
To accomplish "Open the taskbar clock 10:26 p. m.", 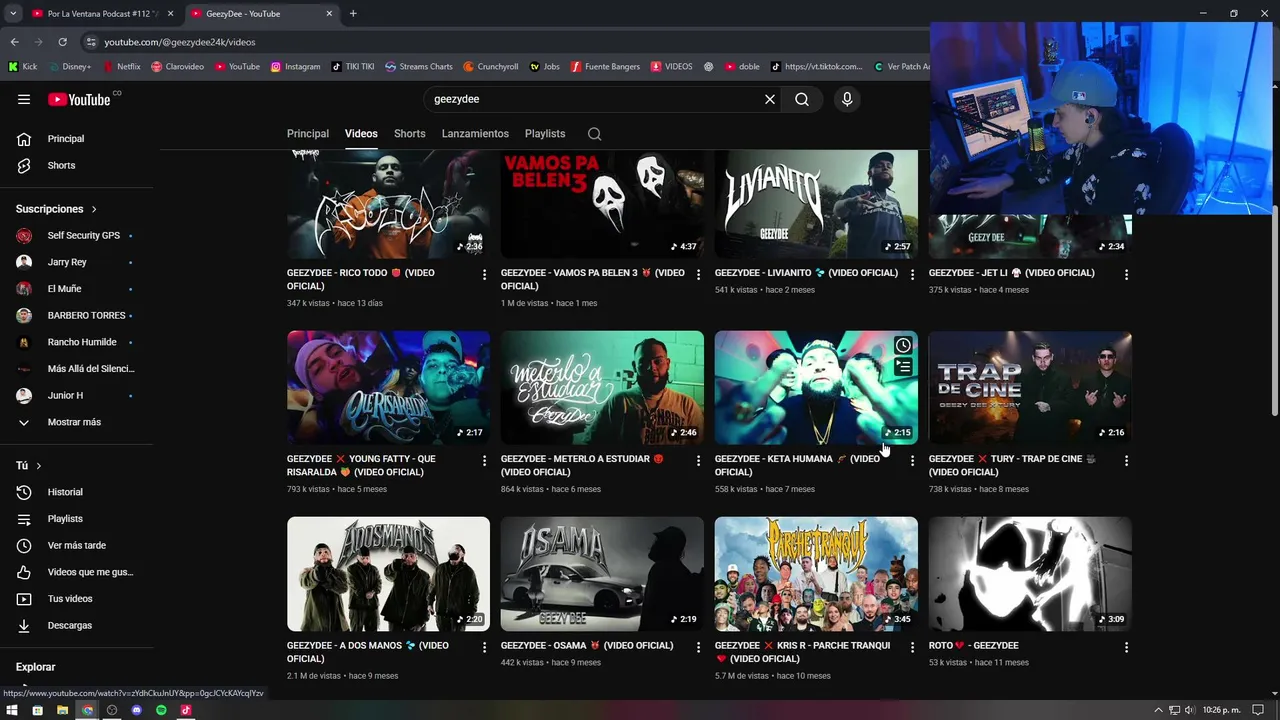I will click(1222, 710).
